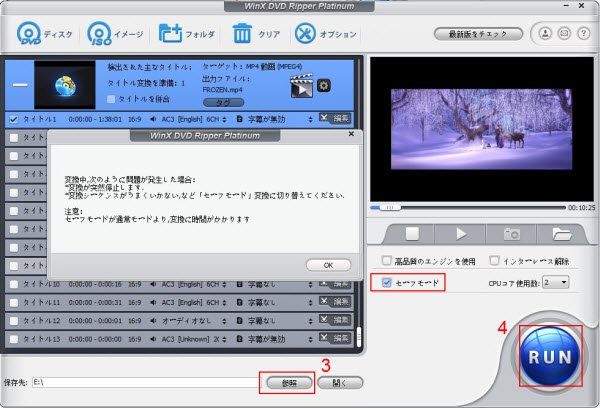Load an ISO image file

[x=115, y=34]
